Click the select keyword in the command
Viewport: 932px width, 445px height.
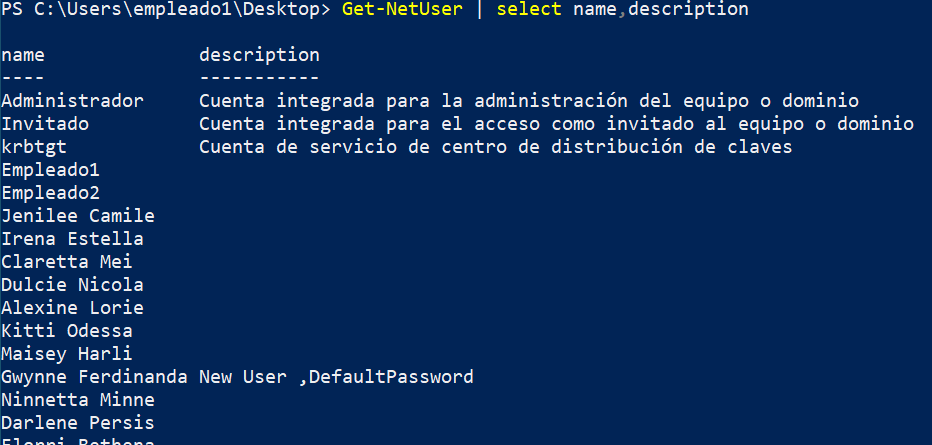pyautogui.click(x=529, y=10)
